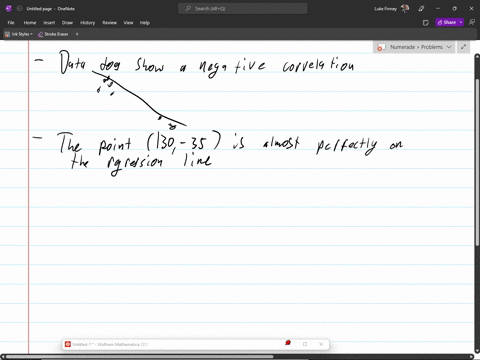Click the Mathematica red icon in floating window
Viewport: 480px width, 360px height.
(x=68, y=344)
